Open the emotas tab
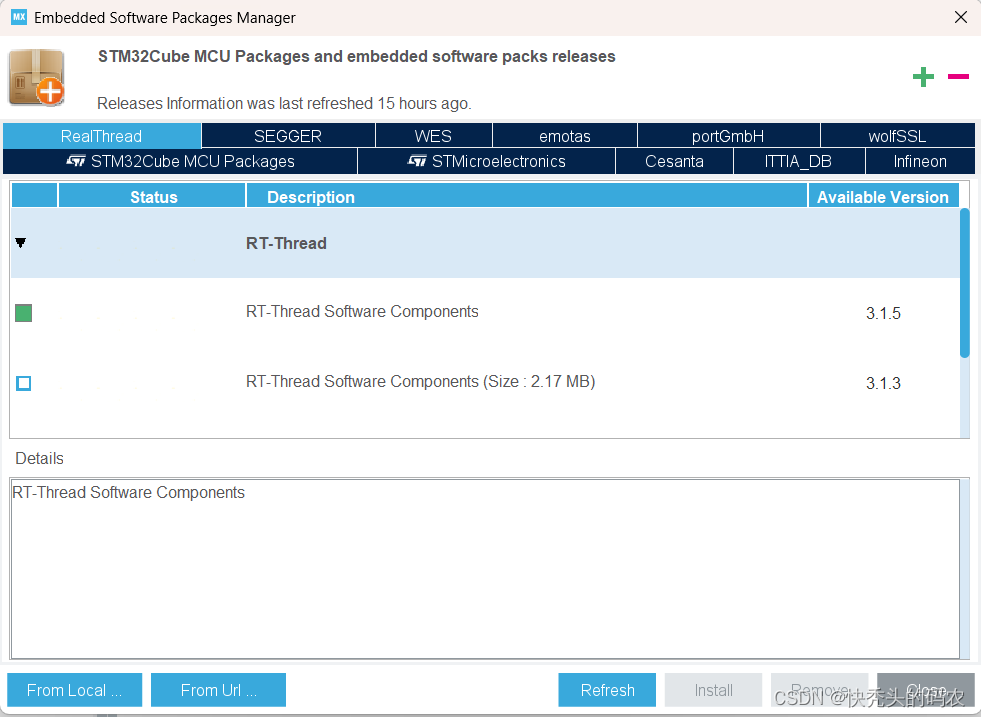981x717 pixels. point(565,136)
